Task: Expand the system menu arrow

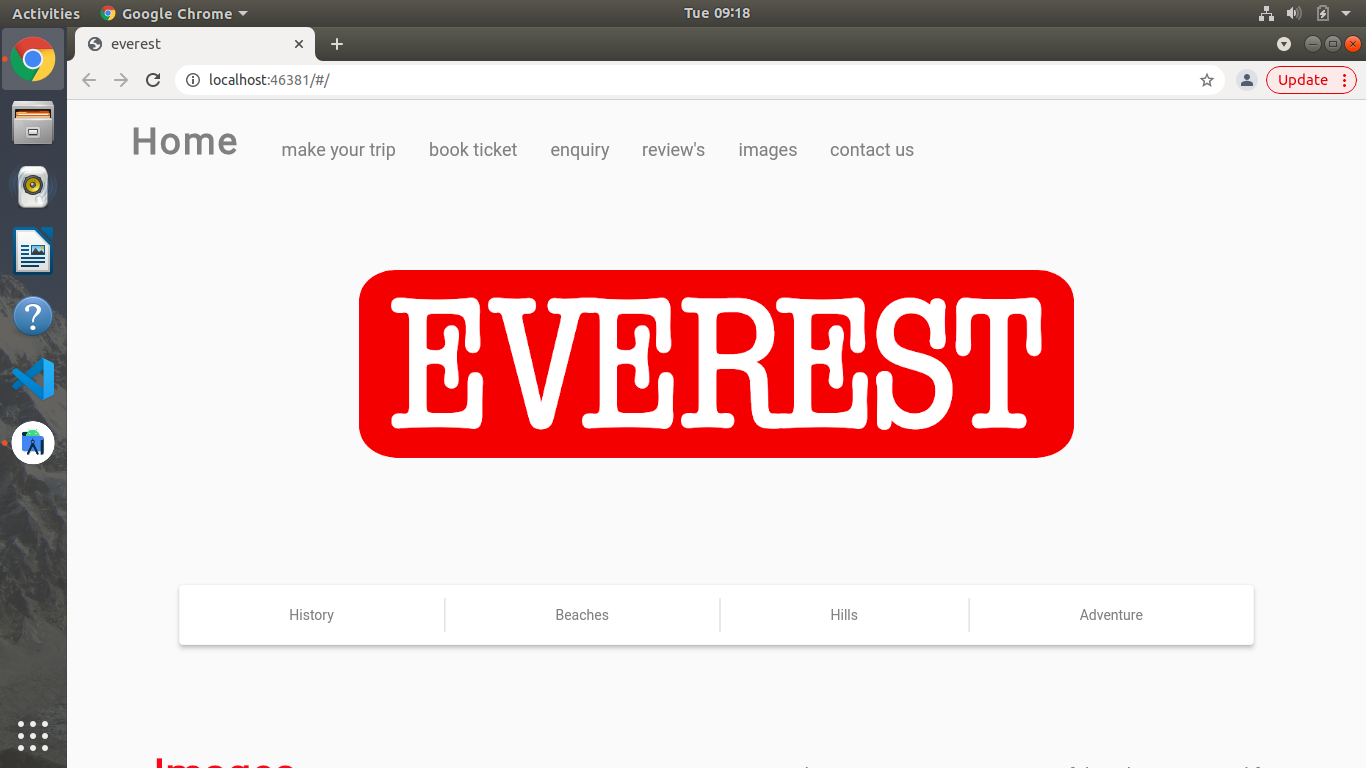Action: pyautogui.click(x=1346, y=13)
